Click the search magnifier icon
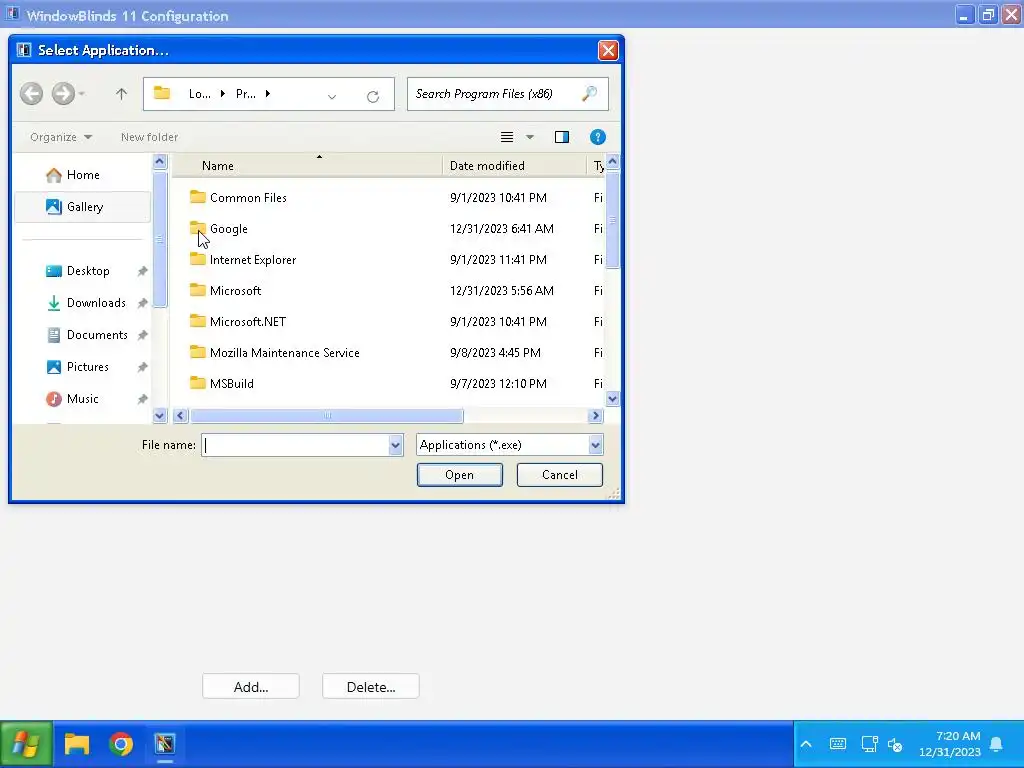 pyautogui.click(x=589, y=94)
